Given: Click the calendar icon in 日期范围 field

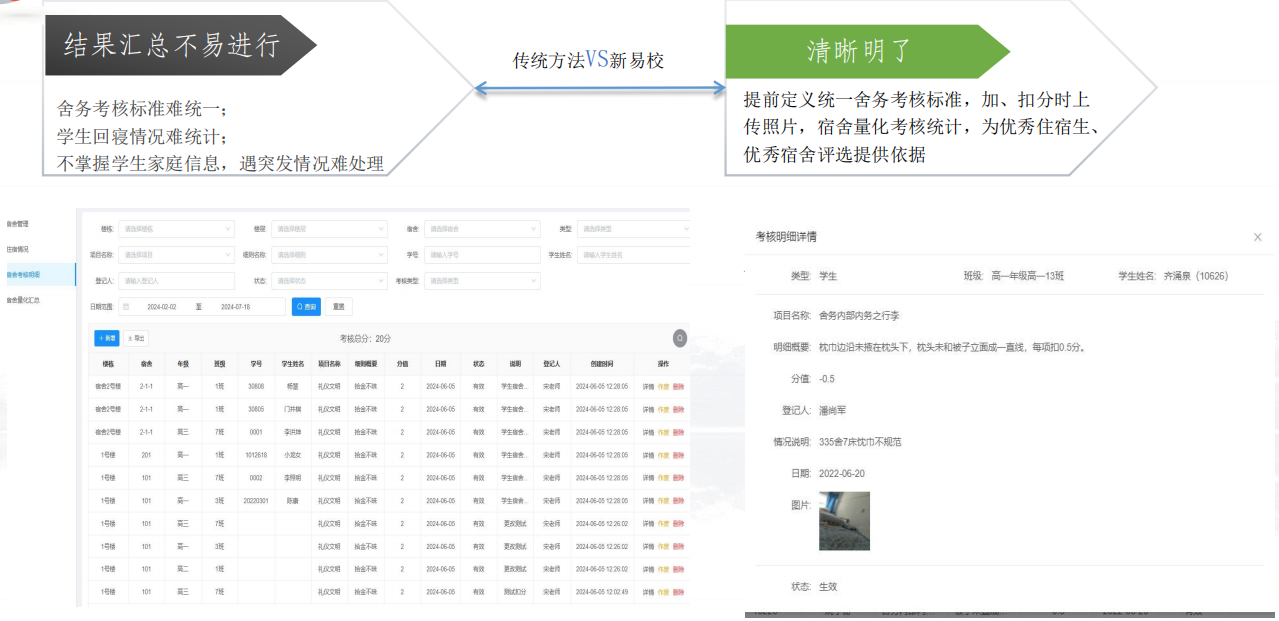Looking at the screenshot, I should tap(126, 307).
